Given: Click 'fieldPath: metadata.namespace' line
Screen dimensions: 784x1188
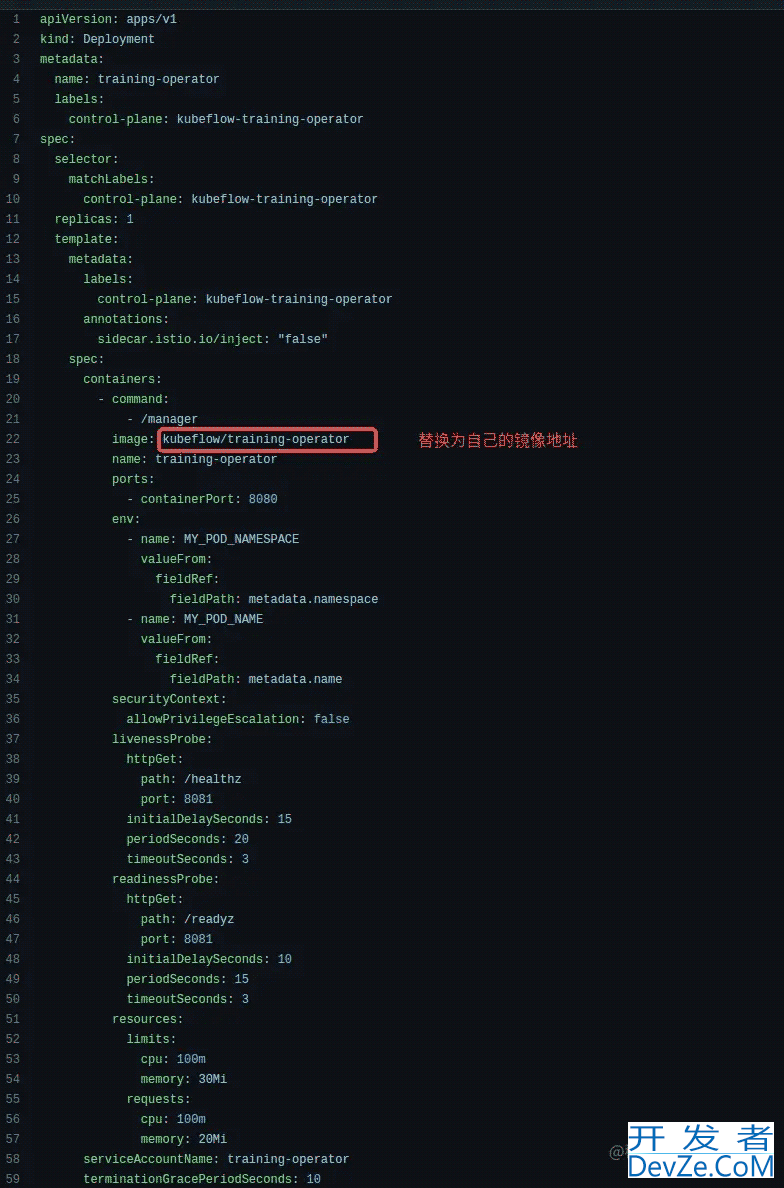Looking at the screenshot, I should click(x=273, y=599).
